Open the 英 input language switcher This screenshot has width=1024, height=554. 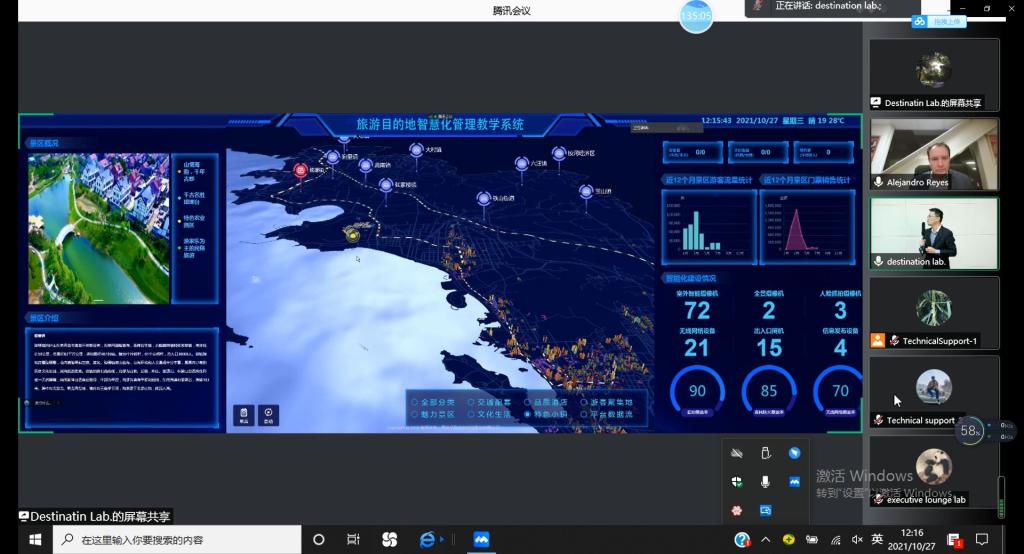(877, 539)
